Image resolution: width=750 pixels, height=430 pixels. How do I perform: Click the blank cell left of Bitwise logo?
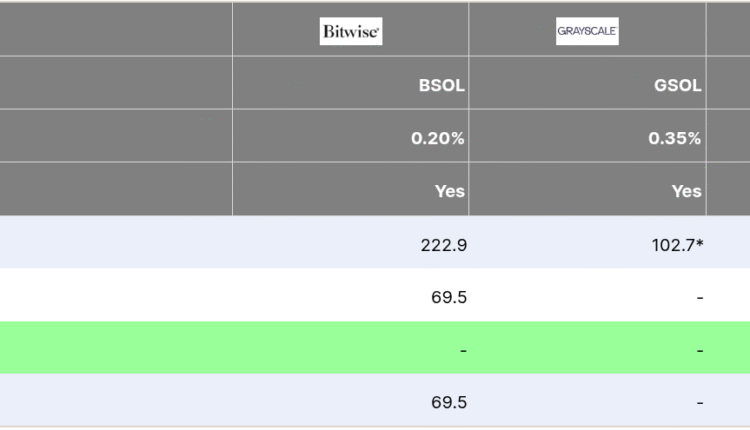click(x=116, y=32)
